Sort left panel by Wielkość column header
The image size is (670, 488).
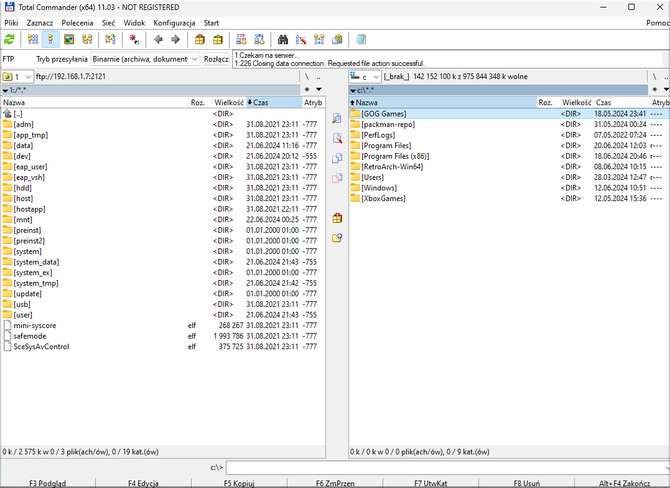tap(229, 103)
